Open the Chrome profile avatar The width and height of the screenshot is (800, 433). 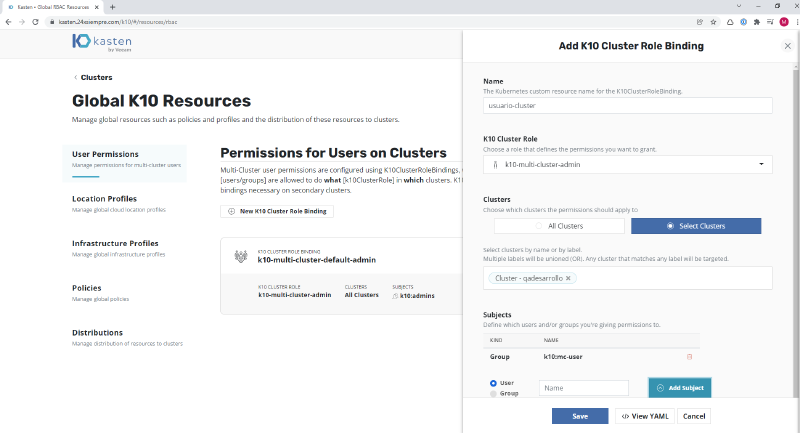[x=784, y=22]
